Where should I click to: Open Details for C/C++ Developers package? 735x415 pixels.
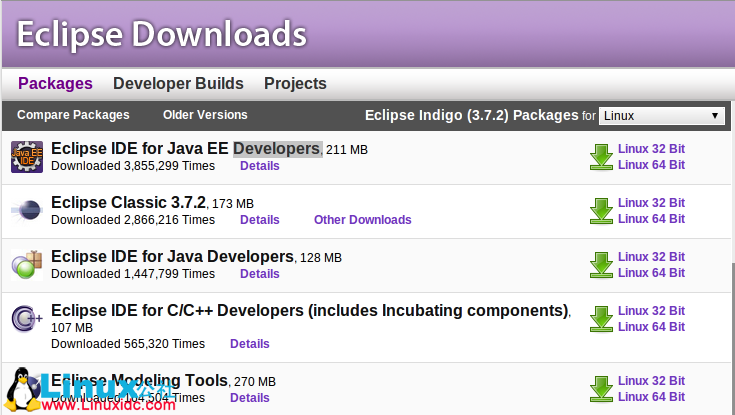click(250, 344)
